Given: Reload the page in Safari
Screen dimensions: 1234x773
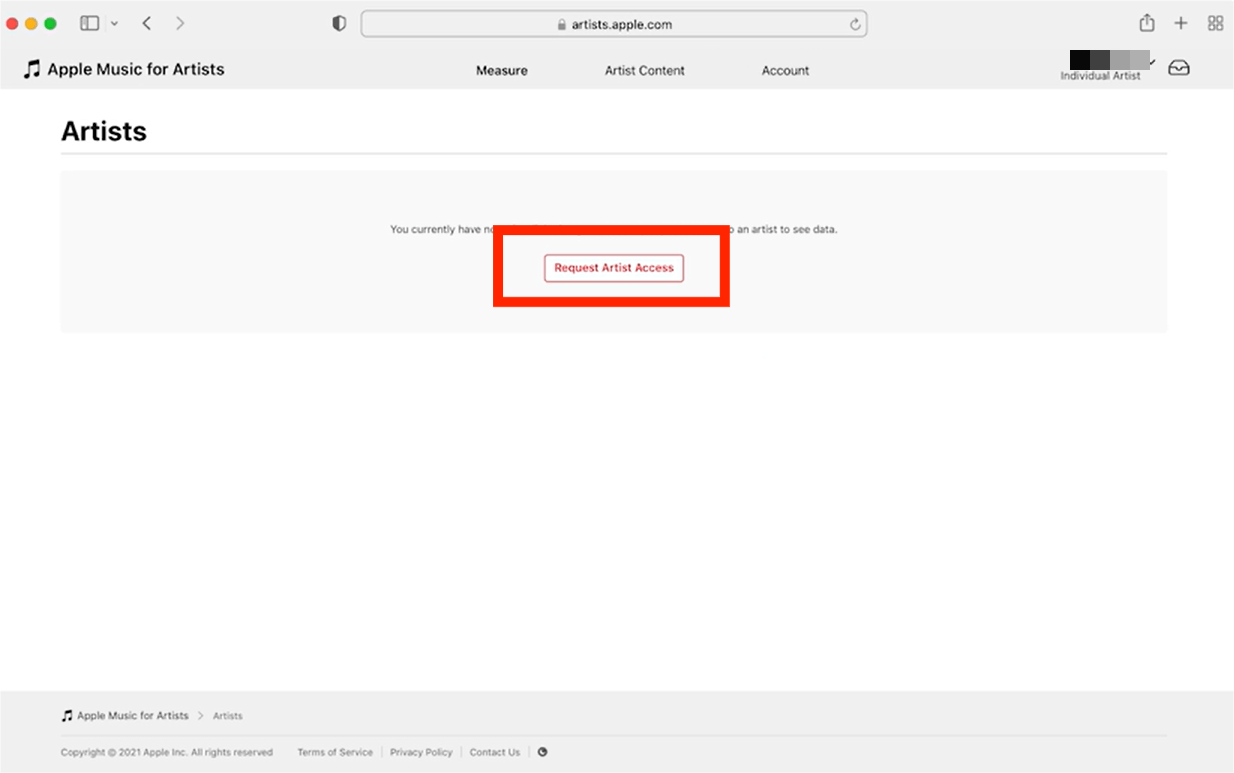Looking at the screenshot, I should (855, 24).
